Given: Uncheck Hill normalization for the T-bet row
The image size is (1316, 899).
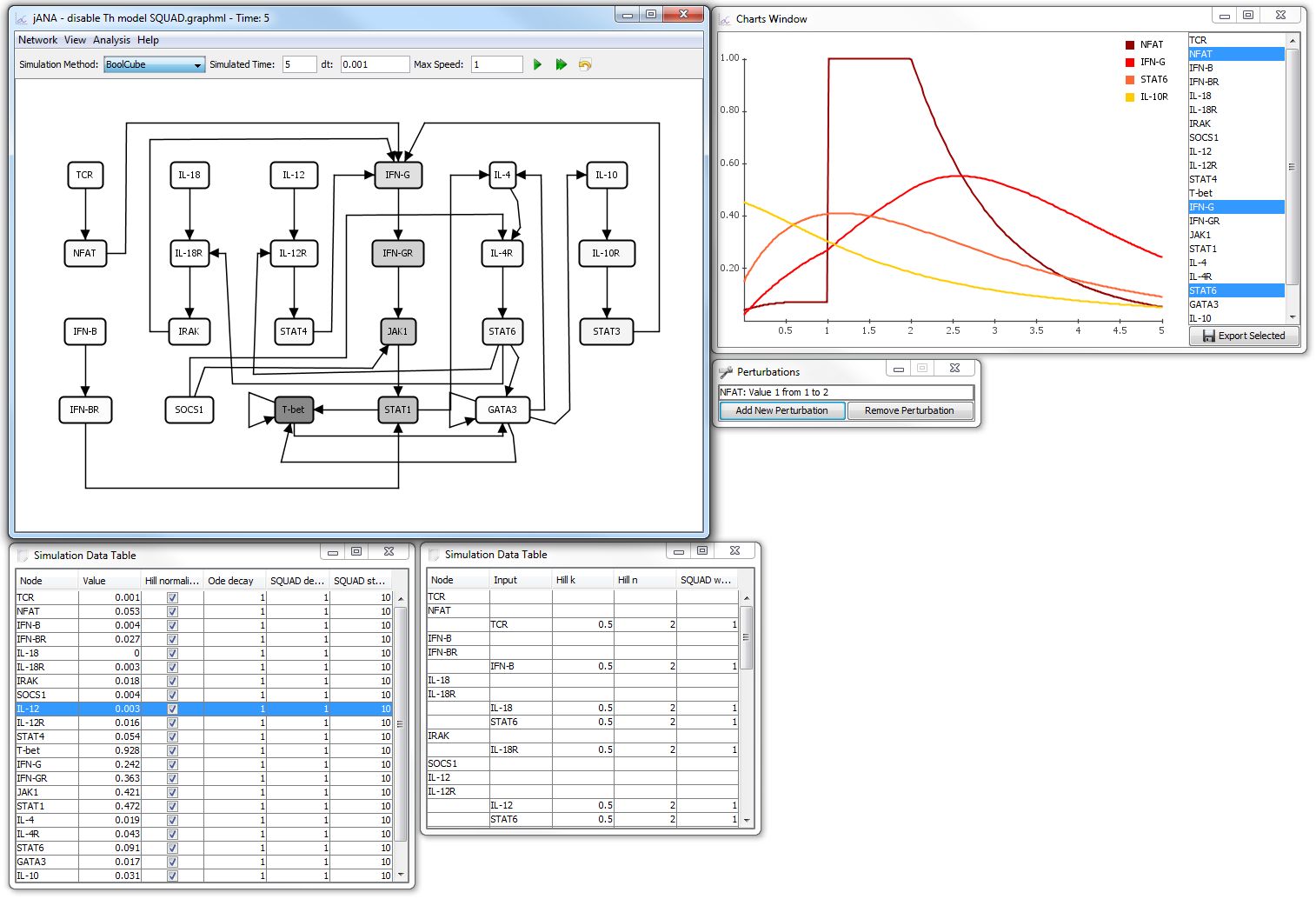Looking at the screenshot, I should [172, 750].
